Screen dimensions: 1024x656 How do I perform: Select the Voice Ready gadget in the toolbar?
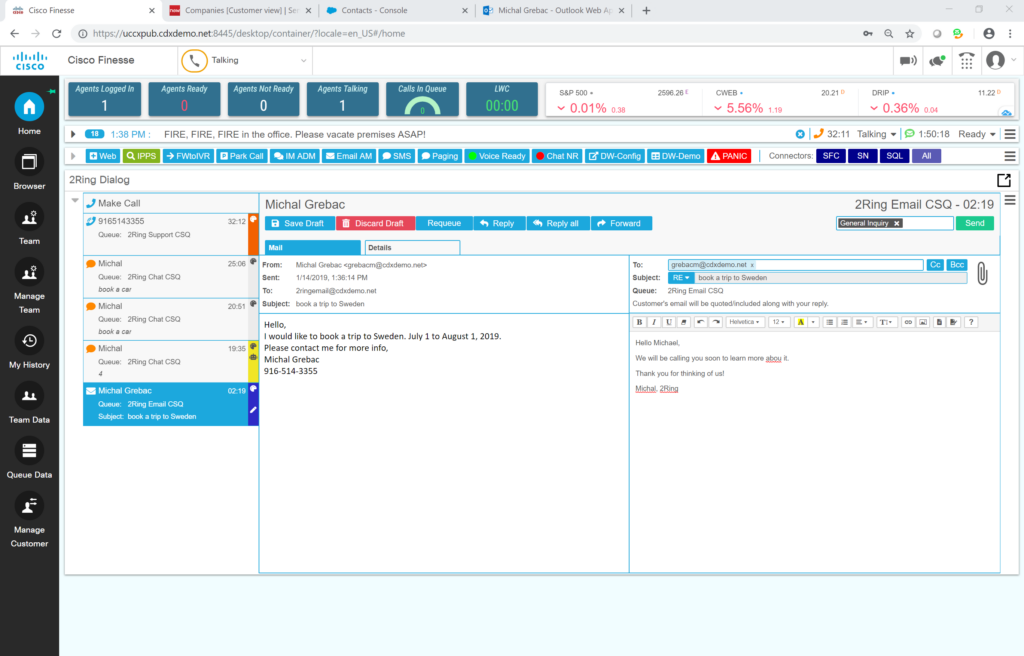pyautogui.click(x=496, y=155)
